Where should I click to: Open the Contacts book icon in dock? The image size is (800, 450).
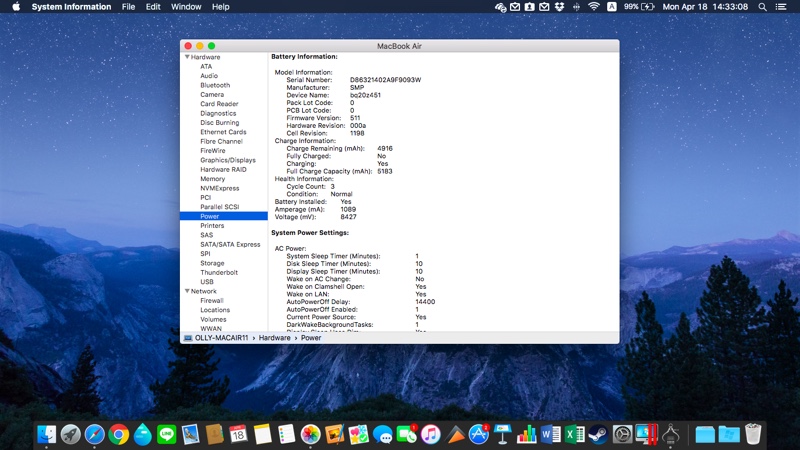coord(214,435)
